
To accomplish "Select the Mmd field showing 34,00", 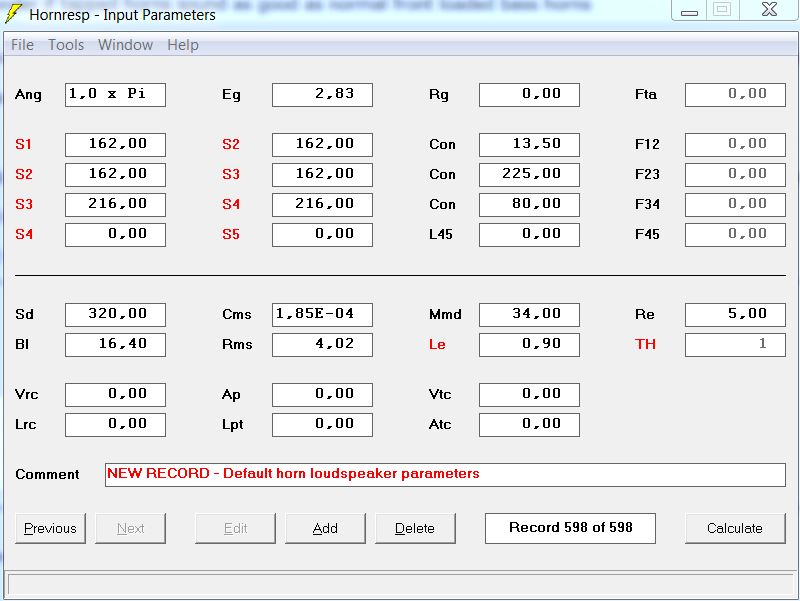I will coord(529,315).
